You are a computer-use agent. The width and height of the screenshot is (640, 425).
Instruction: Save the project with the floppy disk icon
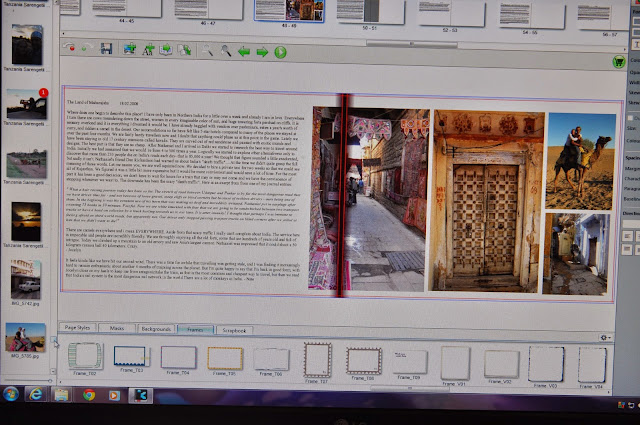click(106, 49)
